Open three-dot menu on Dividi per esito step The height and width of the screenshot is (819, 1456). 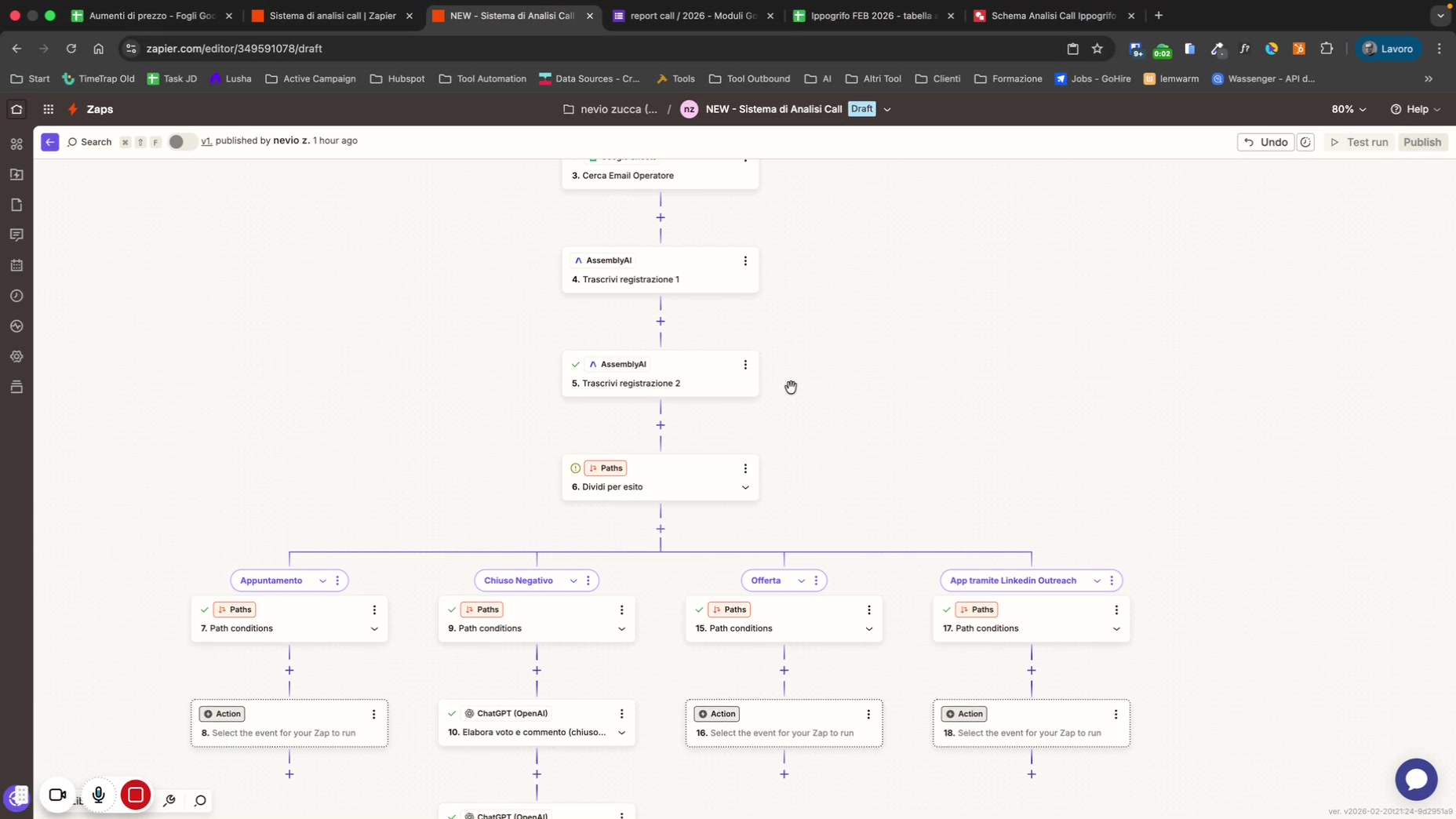(x=744, y=468)
